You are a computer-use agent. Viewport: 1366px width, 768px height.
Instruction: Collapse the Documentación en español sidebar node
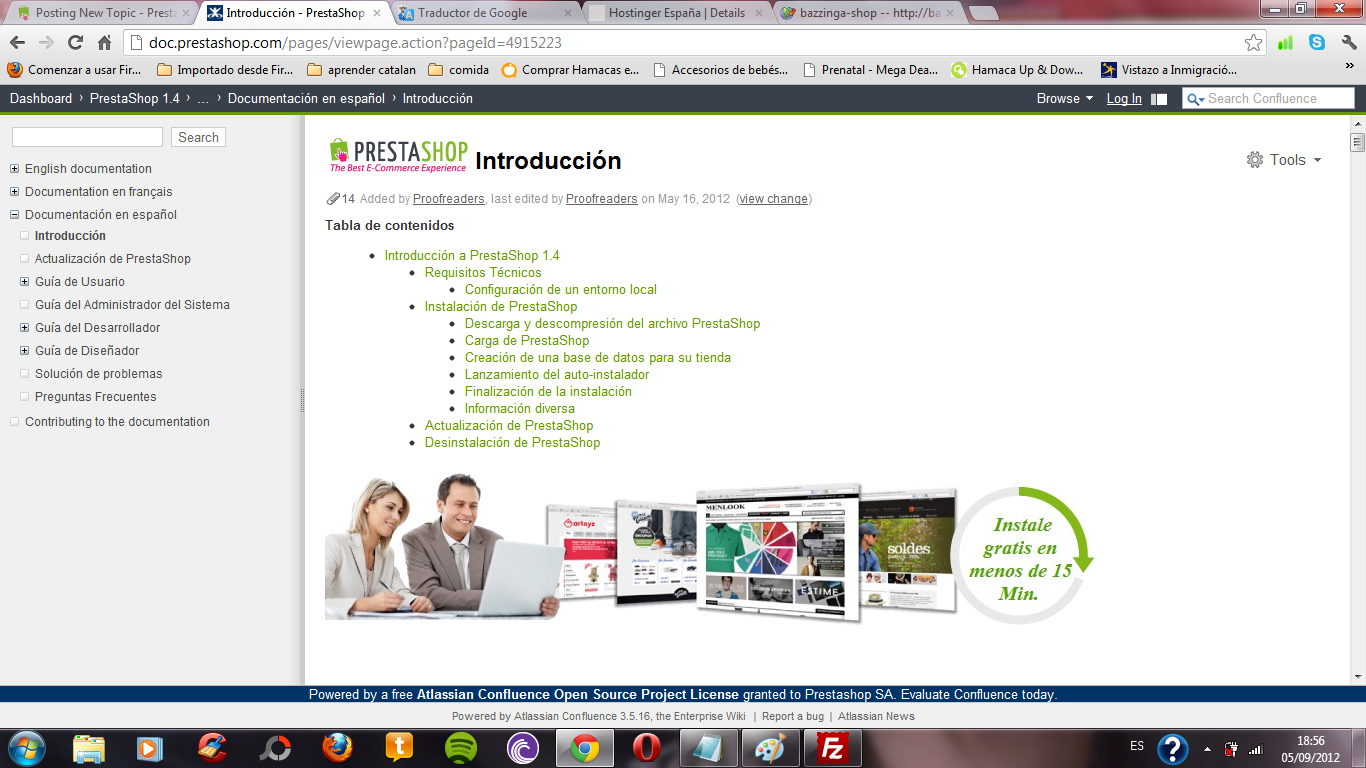(14, 214)
